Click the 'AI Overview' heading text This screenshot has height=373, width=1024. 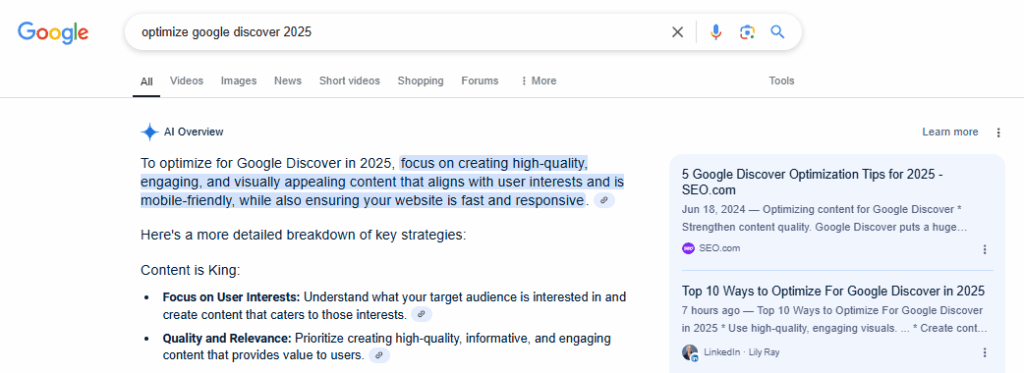[x=193, y=132]
